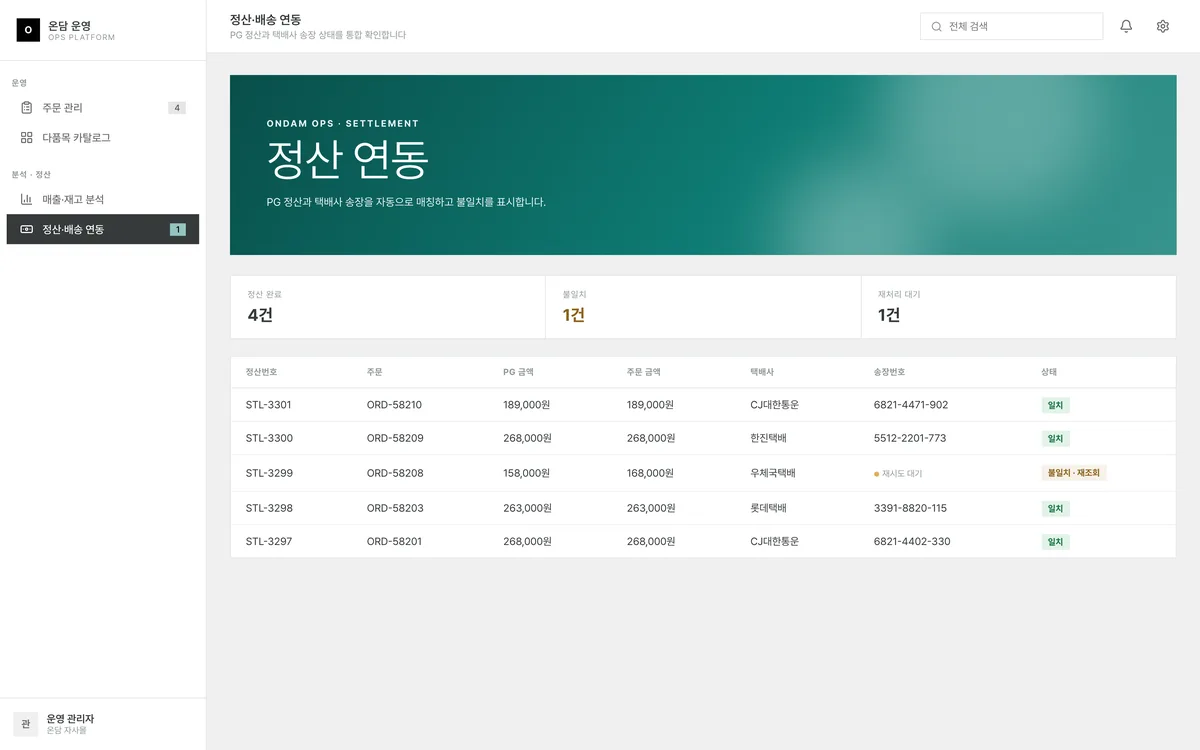Click the 158,000원 PG amount
The width and height of the screenshot is (1200, 750).
click(527, 473)
